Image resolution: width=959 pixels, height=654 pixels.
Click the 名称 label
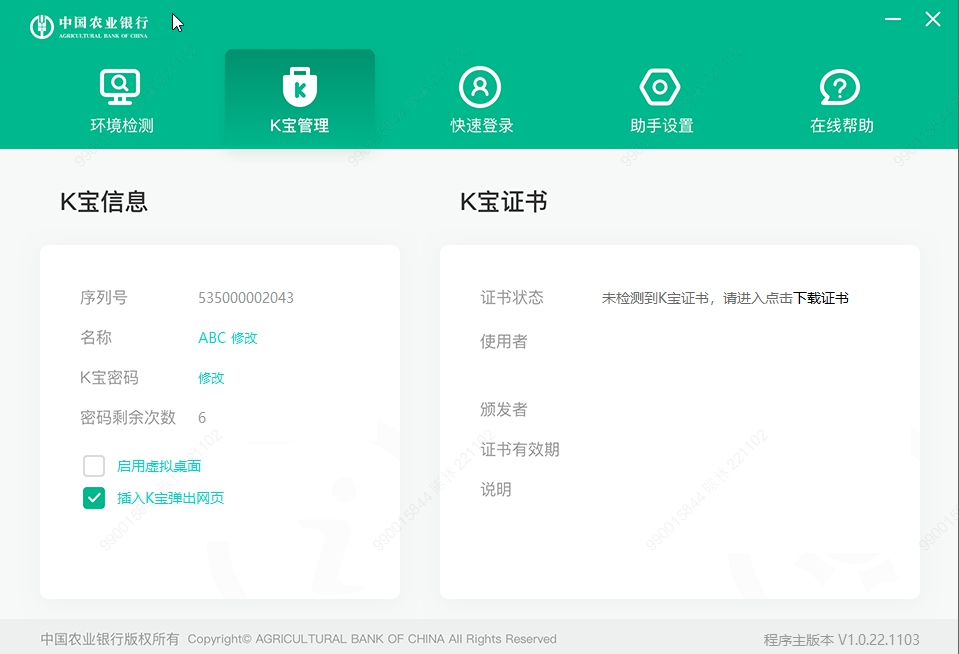(x=95, y=338)
